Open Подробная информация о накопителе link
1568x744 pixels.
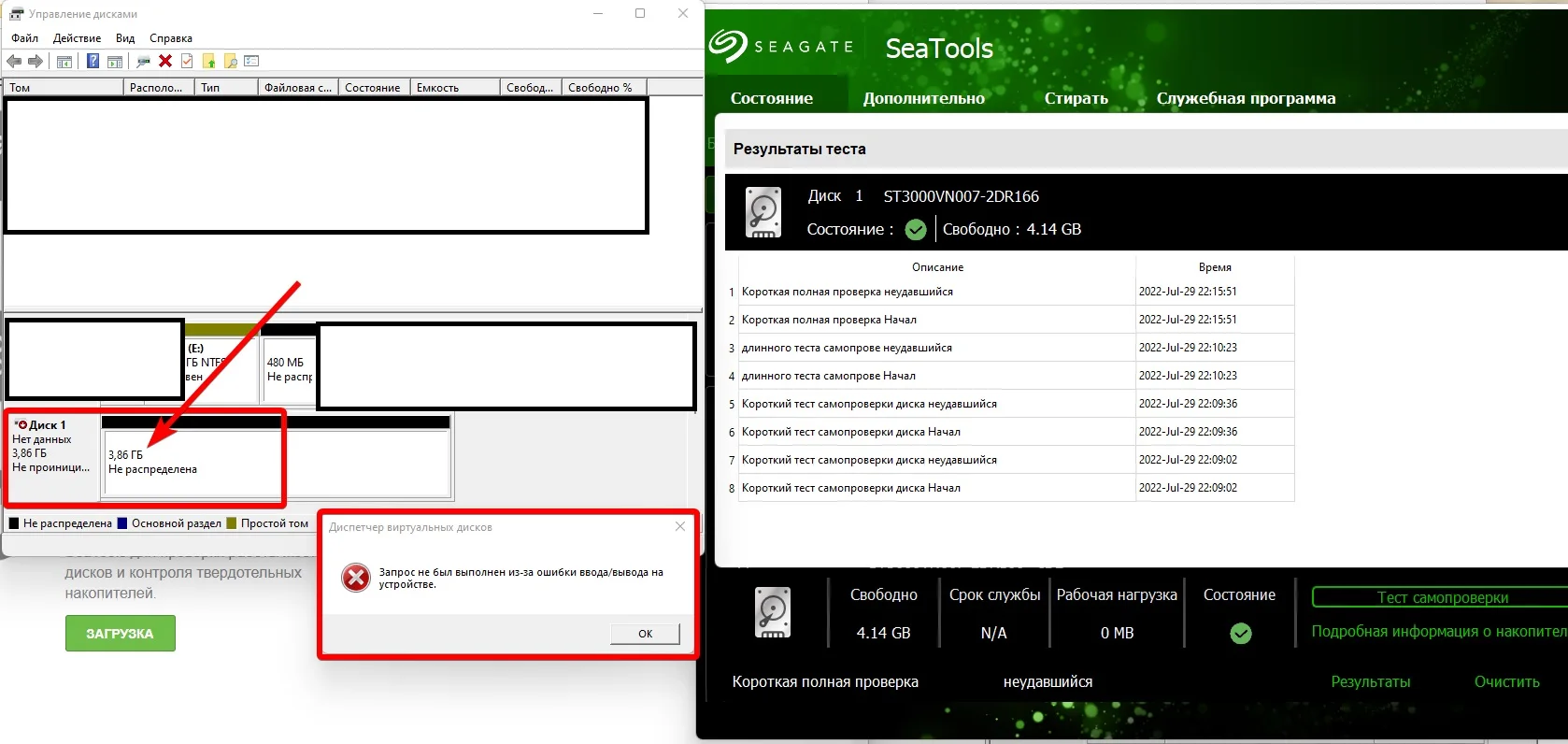tap(1440, 632)
